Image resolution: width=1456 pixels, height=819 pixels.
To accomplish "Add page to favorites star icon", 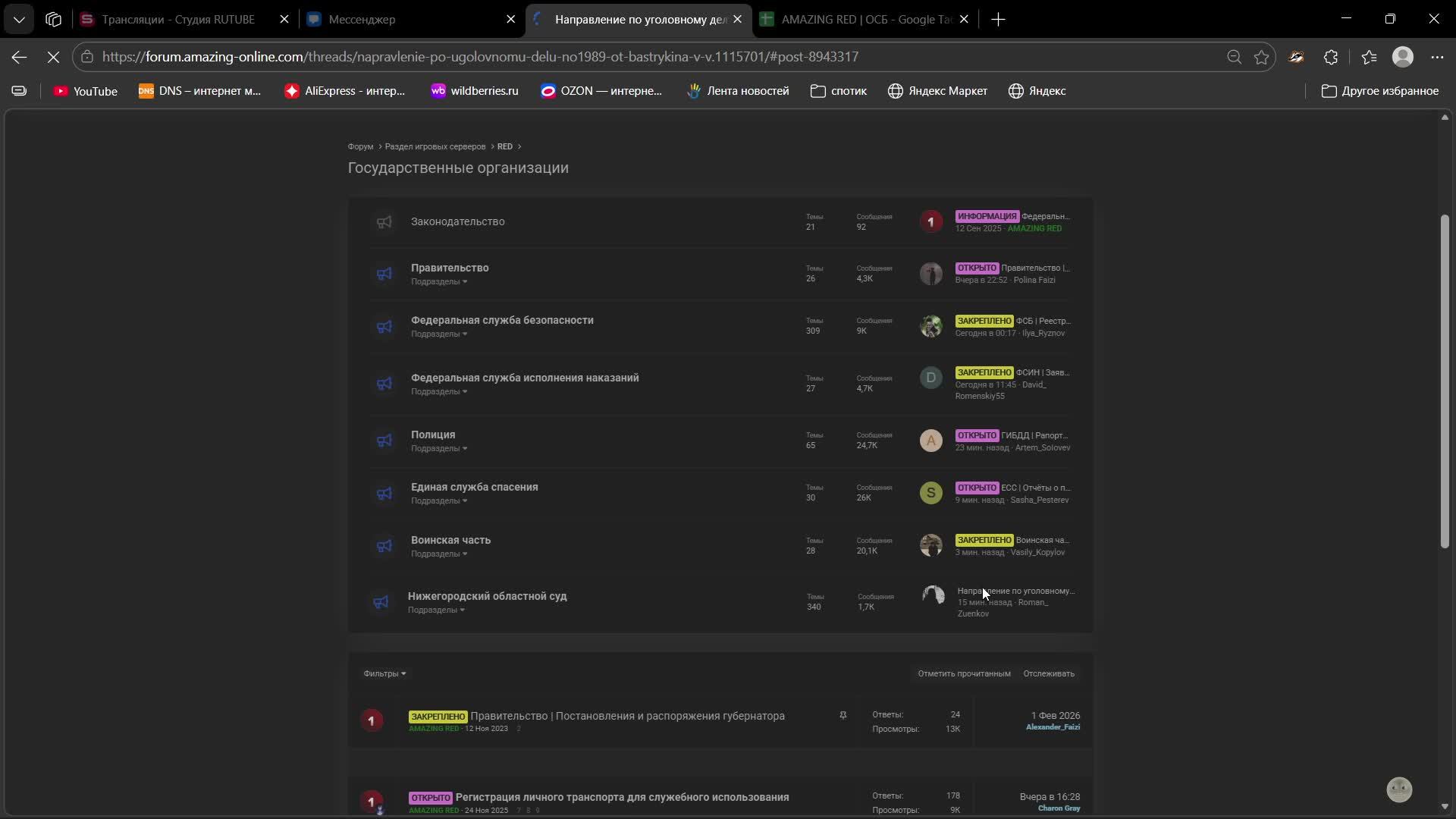I will click(1261, 57).
